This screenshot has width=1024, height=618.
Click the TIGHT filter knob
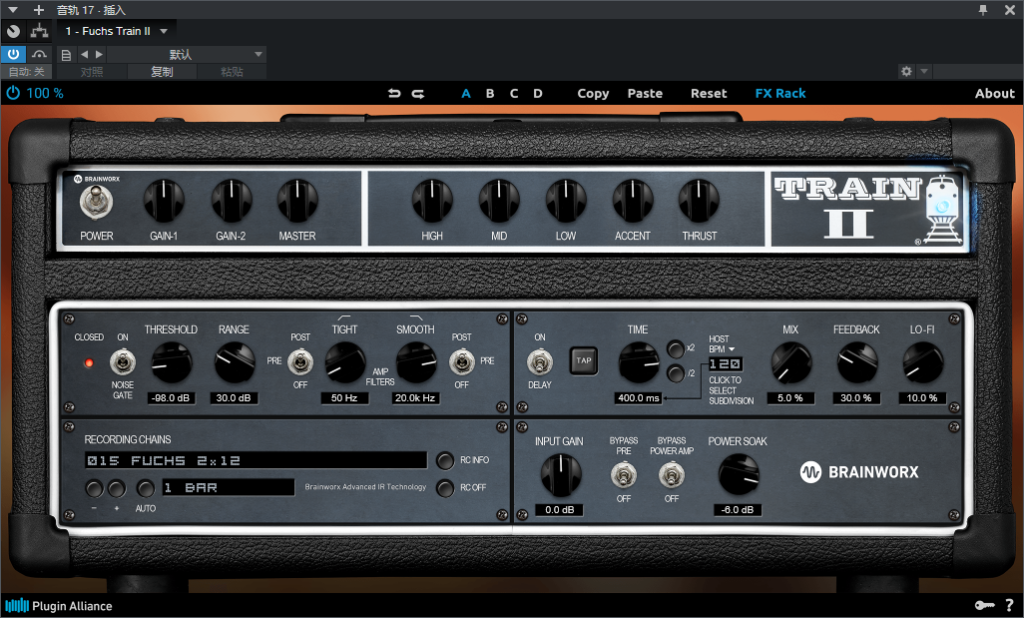[x=345, y=362]
